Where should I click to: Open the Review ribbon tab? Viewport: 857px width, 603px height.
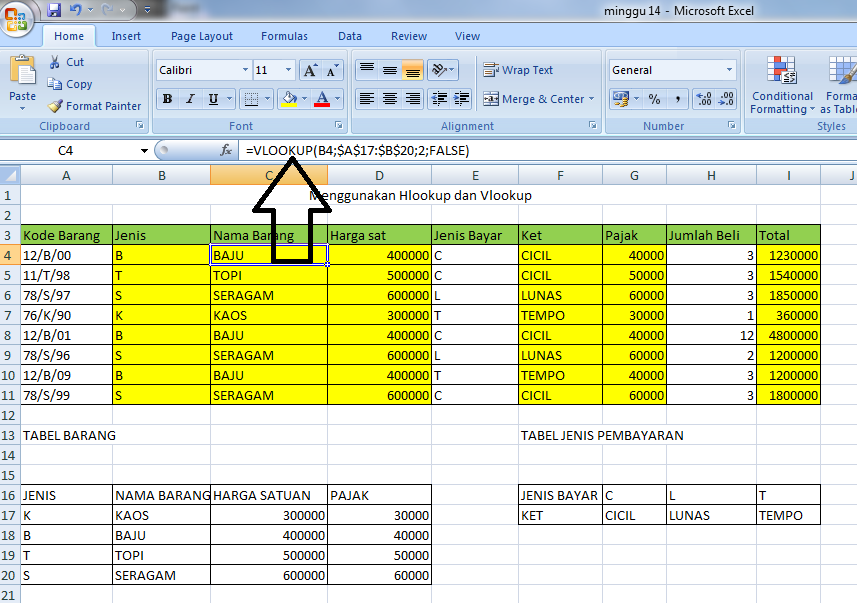(408, 35)
